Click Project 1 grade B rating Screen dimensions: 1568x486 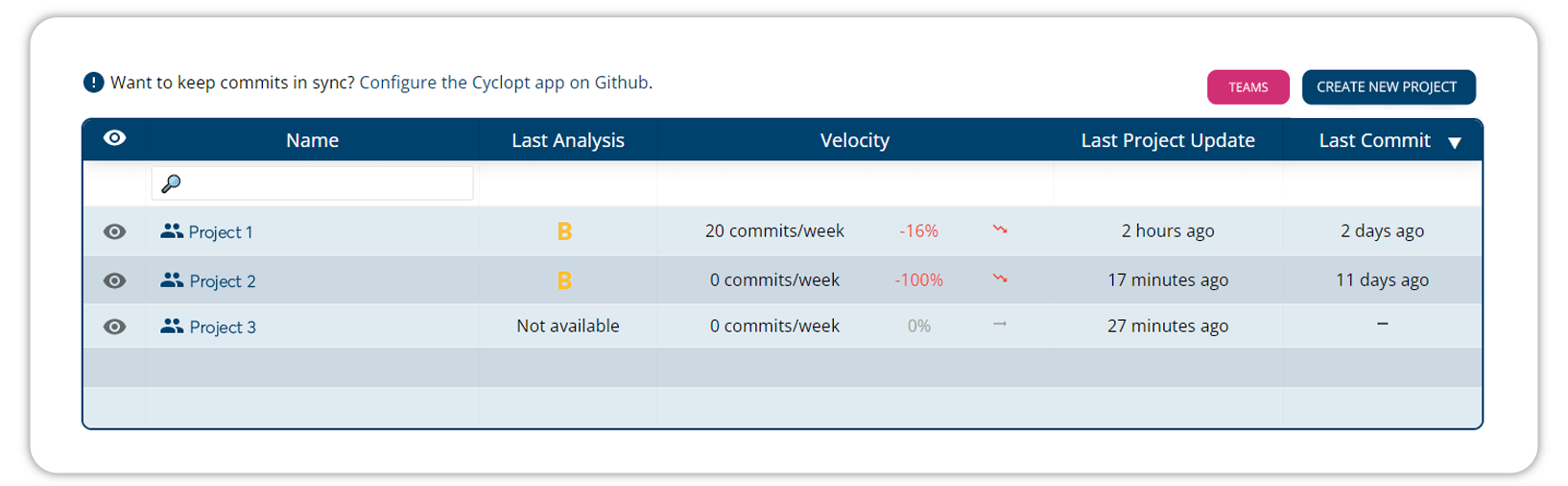coord(564,231)
